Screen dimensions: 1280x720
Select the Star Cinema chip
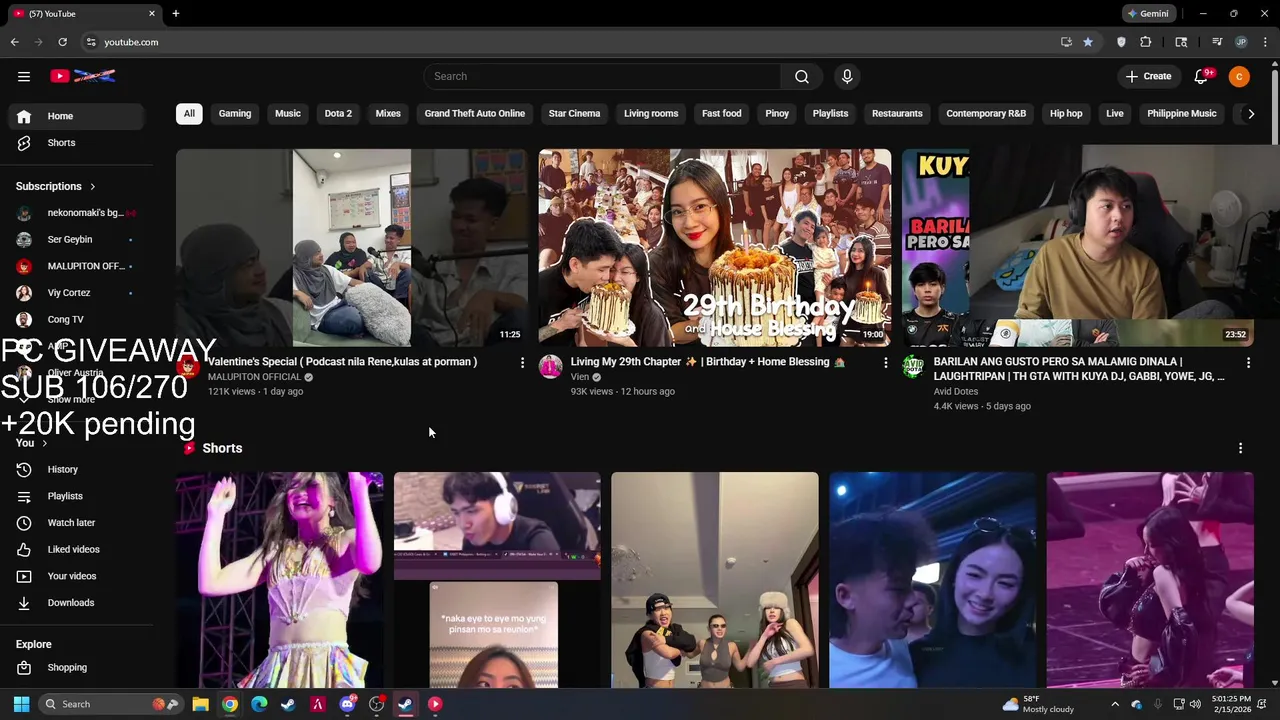tap(574, 113)
